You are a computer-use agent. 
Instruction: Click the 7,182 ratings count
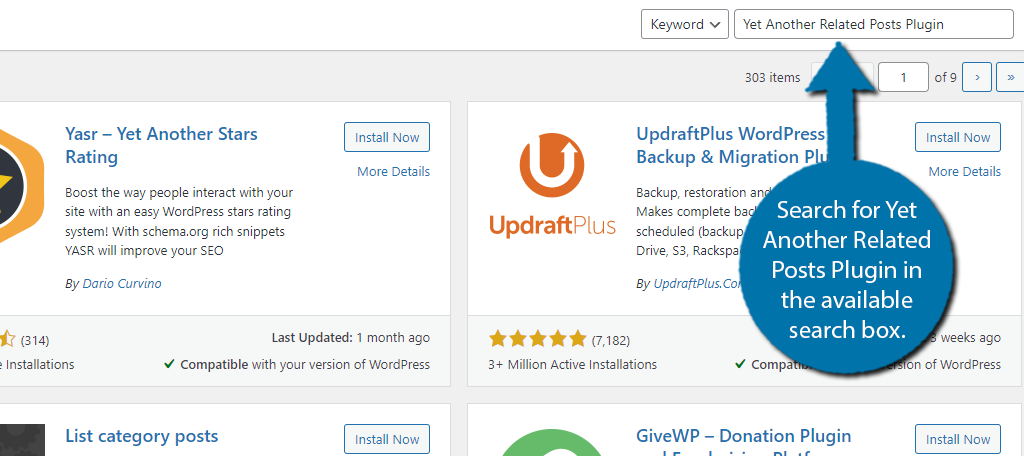(611, 340)
